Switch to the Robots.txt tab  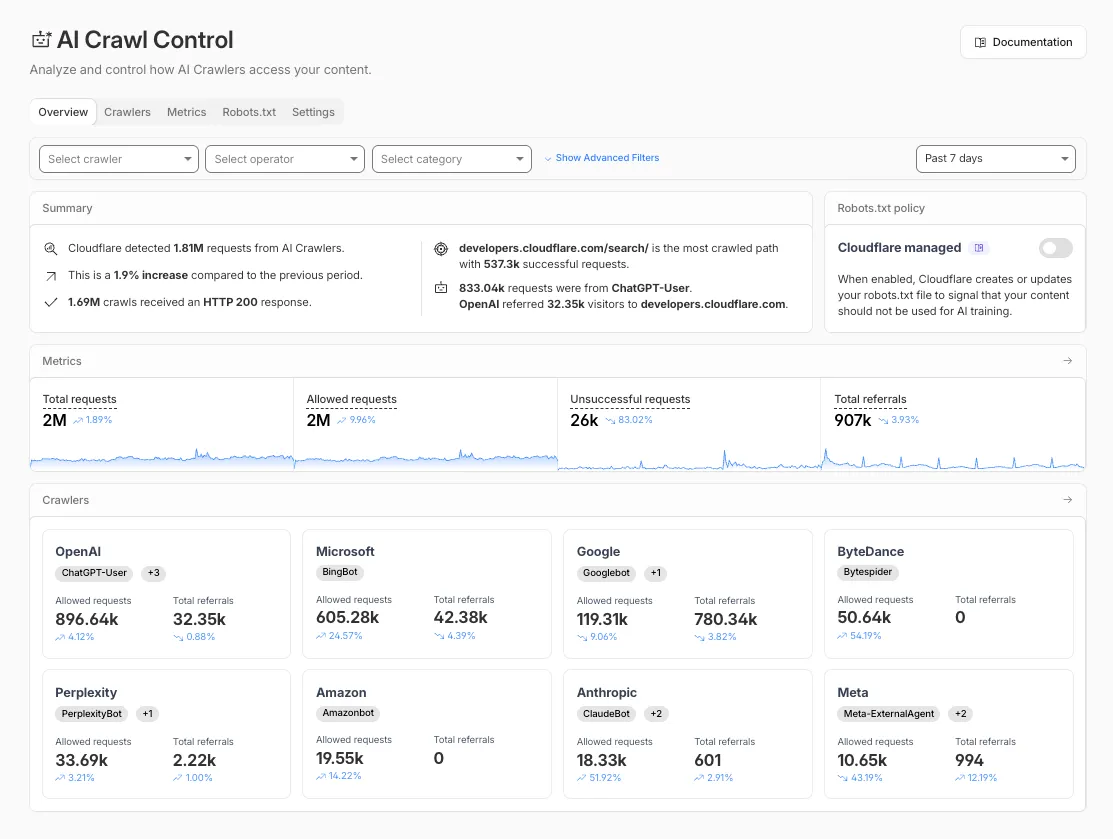tap(248, 112)
